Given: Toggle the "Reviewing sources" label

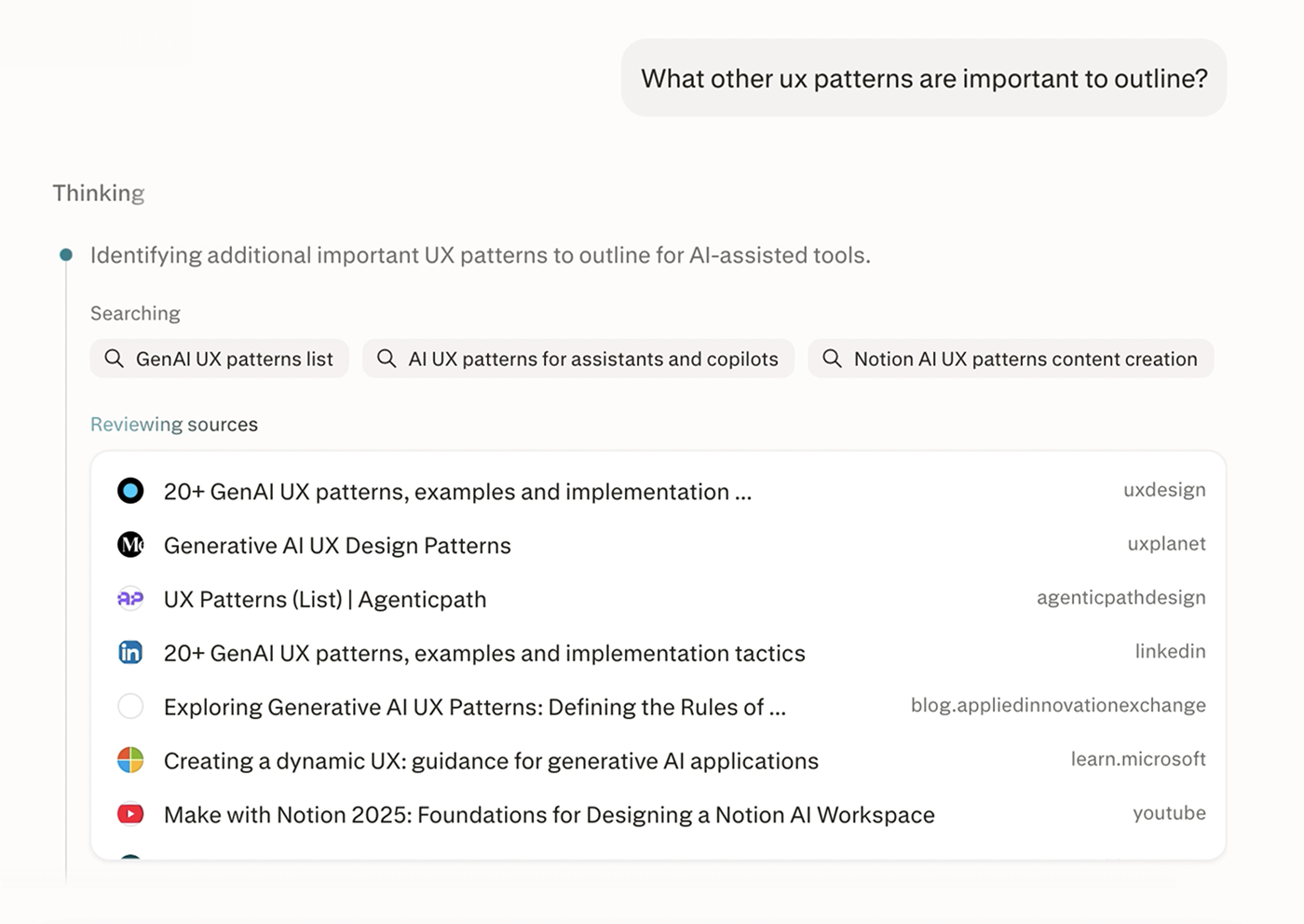Looking at the screenshot, I should (x=174, y=425).
